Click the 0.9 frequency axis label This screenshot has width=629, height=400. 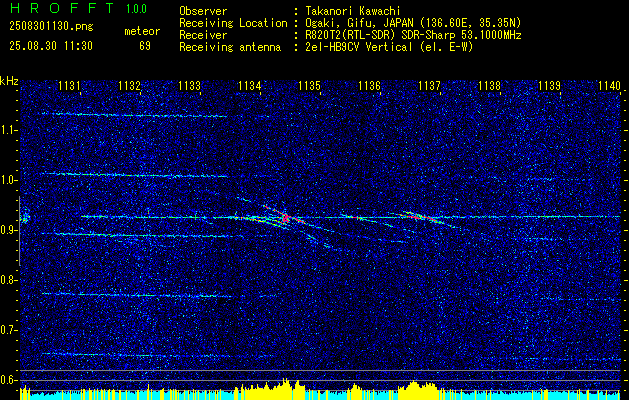tap(8, 230)
